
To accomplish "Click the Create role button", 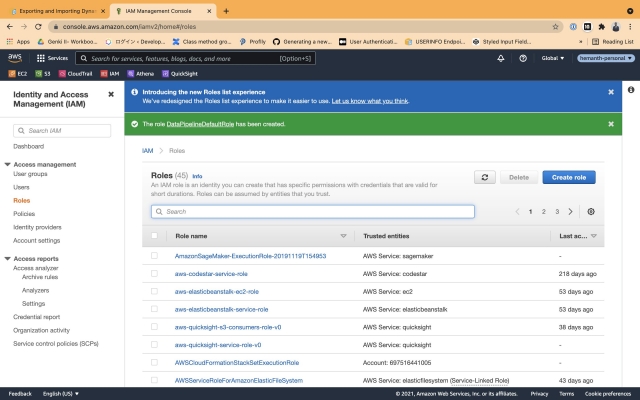I will click(569, 177).
